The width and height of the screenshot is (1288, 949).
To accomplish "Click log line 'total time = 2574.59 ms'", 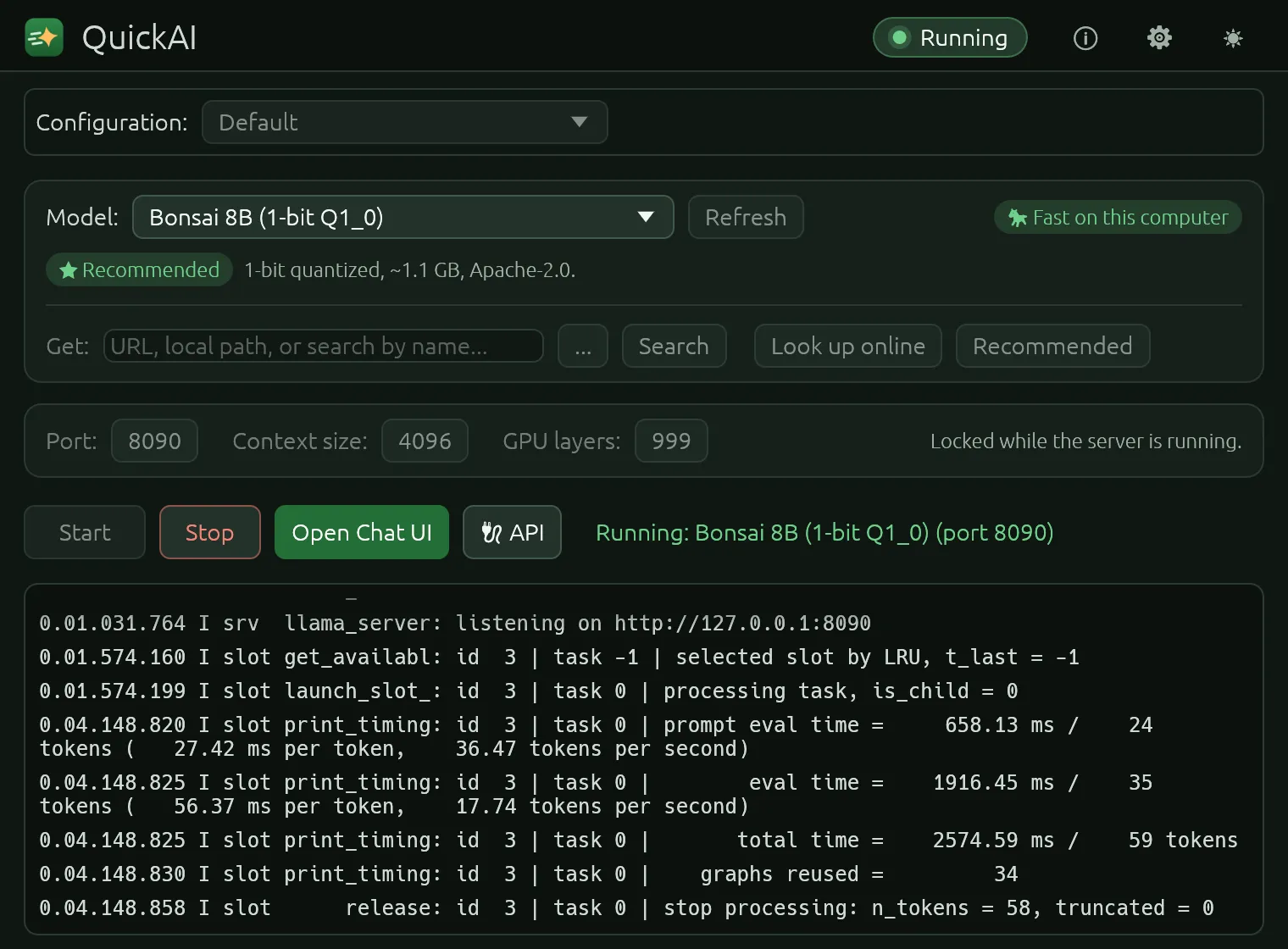I will (x=638, y=841).
